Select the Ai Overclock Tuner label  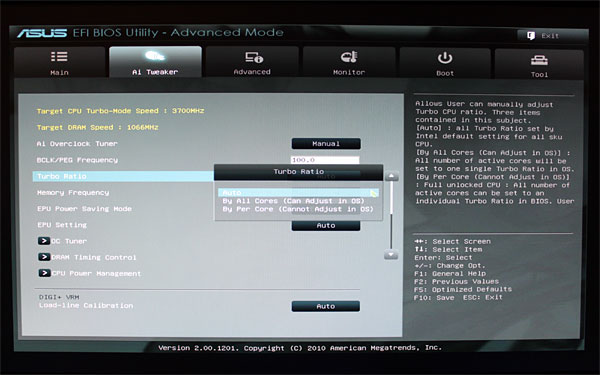[x=77, y=143]
